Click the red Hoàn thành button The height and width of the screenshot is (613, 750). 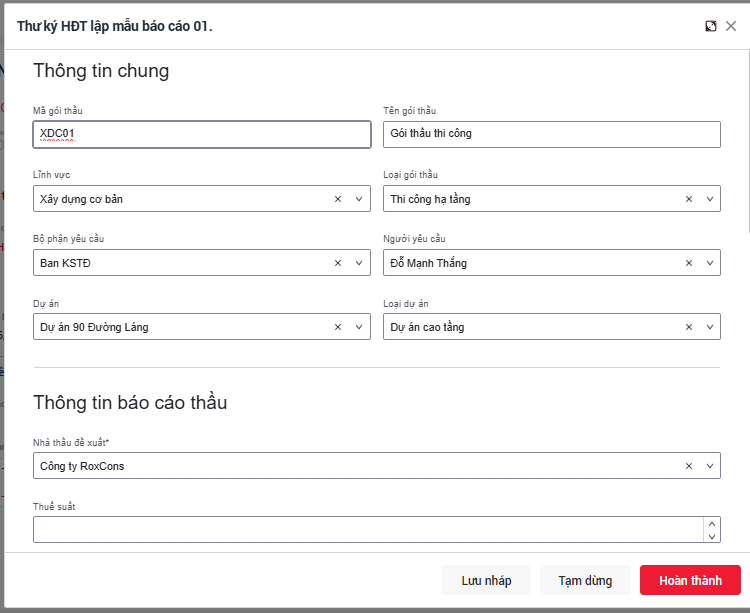(x=690, y=581)
